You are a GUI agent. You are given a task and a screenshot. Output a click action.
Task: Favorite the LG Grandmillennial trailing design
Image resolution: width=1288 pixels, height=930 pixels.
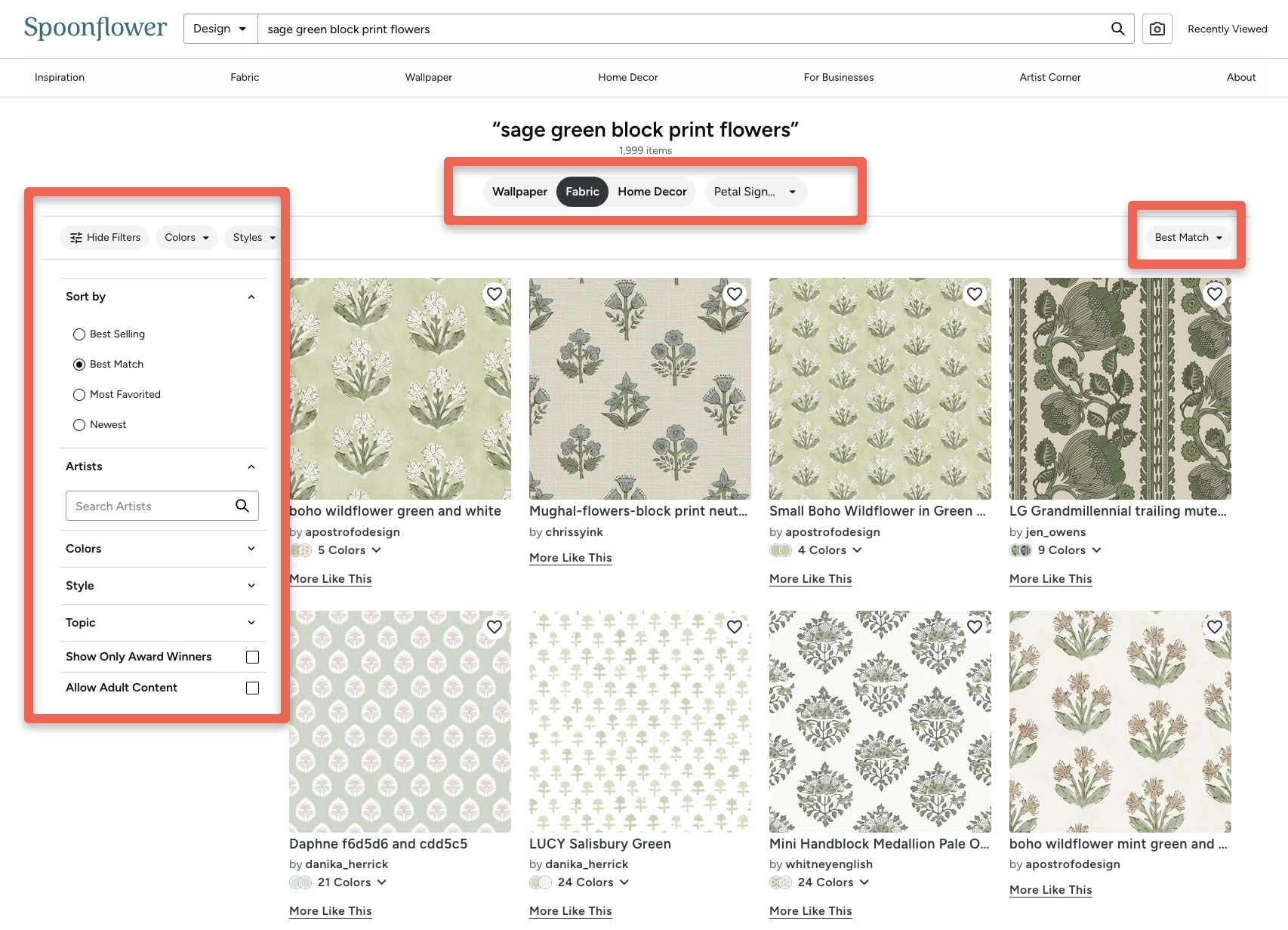(x=1214, y=294)
